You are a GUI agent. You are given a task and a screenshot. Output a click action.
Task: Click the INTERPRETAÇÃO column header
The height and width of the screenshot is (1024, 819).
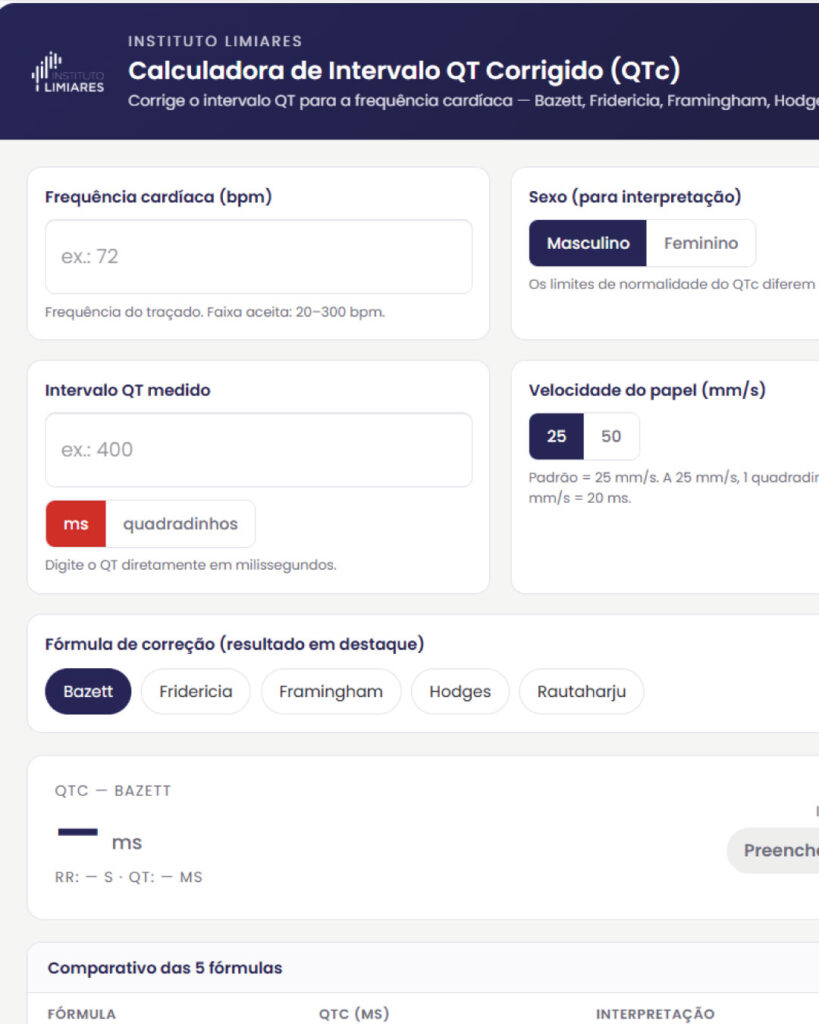pyautogui.click(x=655, y=1014)
